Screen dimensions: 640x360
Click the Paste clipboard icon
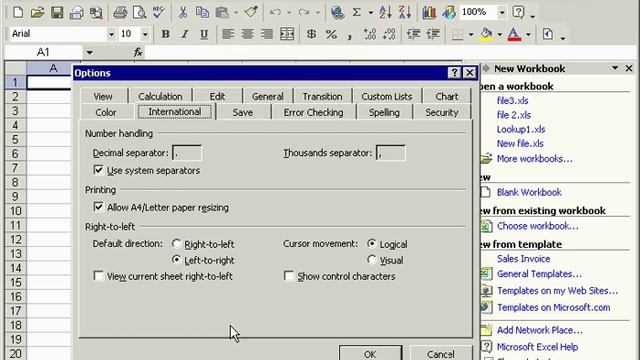pos(222,12)
